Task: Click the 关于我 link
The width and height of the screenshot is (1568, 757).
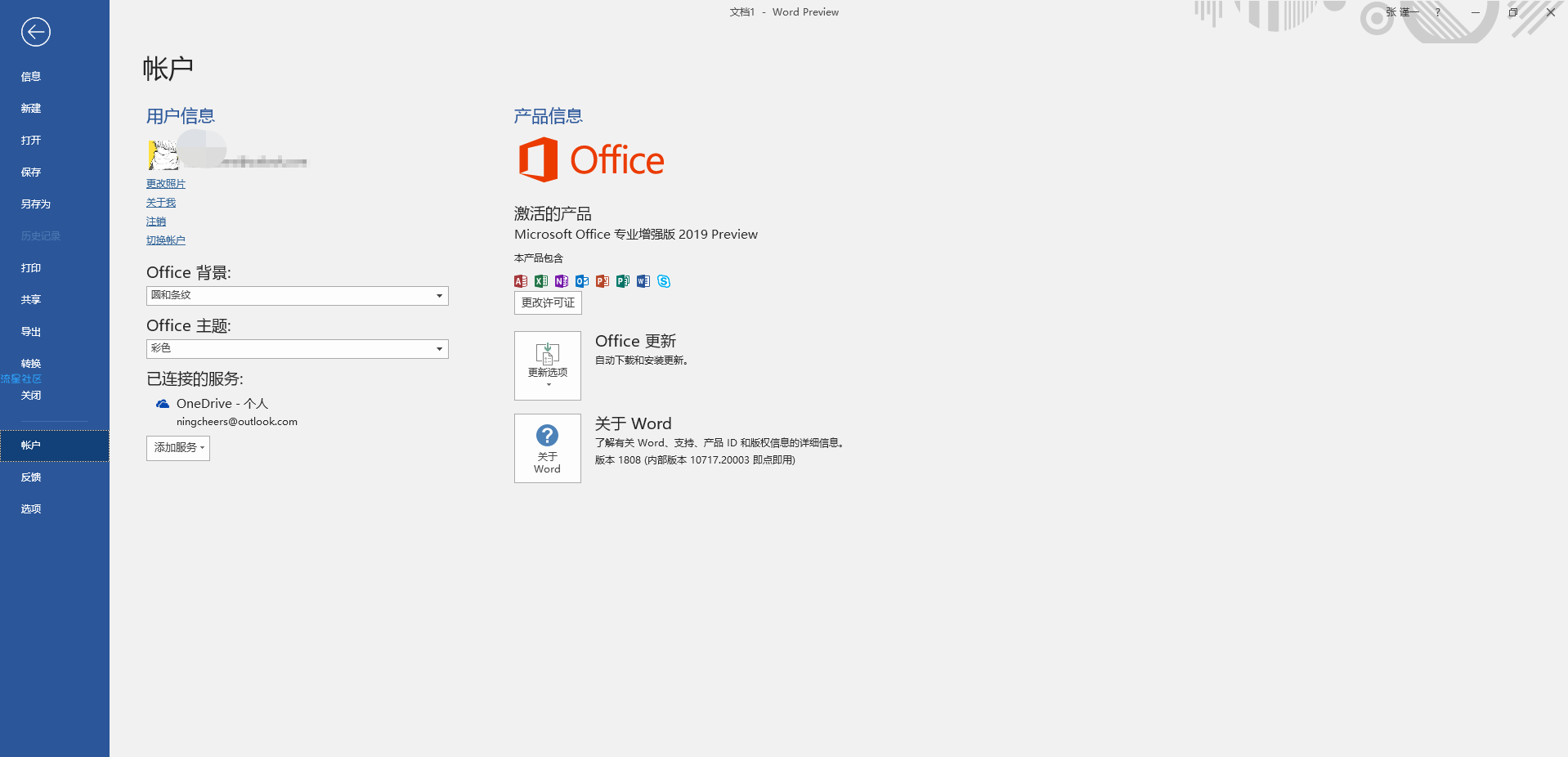Action: pos(161,203)
